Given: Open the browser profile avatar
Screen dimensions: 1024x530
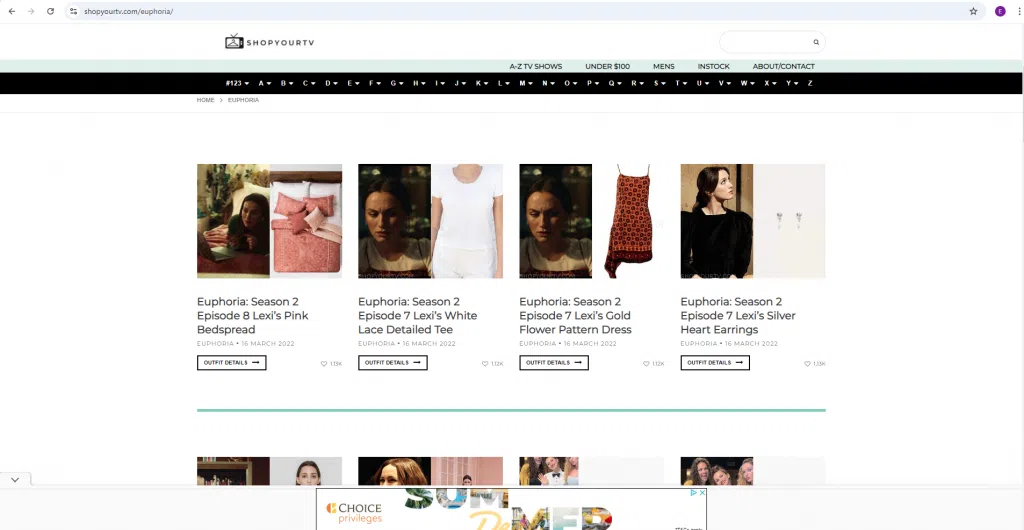Looking at the screenshot, I should click(x=1000, y=11).
